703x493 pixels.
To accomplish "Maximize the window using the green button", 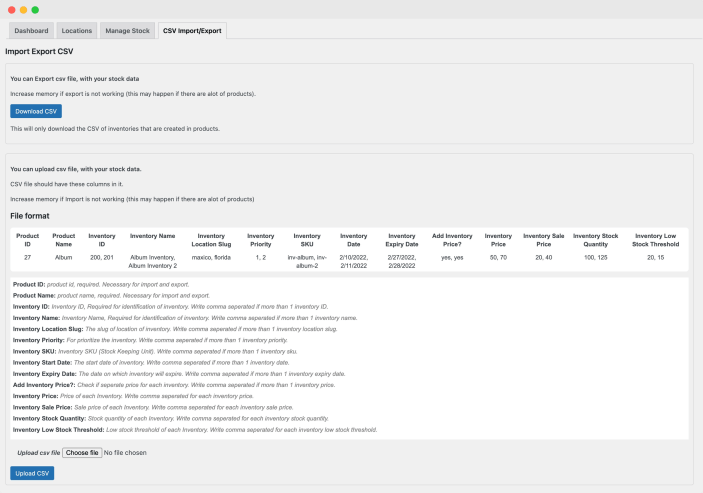I will click(35, 9).
